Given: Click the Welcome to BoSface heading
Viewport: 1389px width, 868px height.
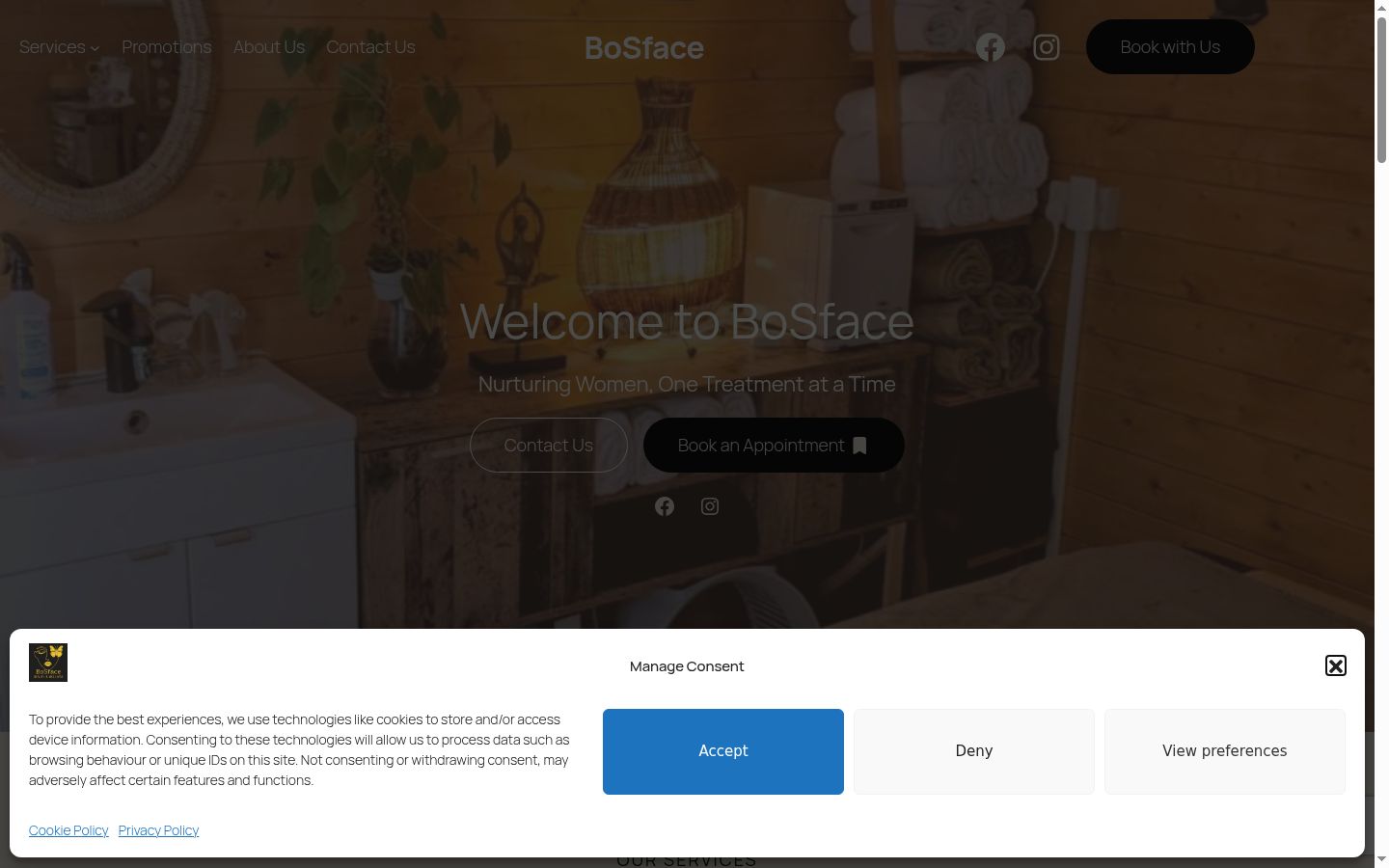Looking at the screenshot, I should click(687, 321).
